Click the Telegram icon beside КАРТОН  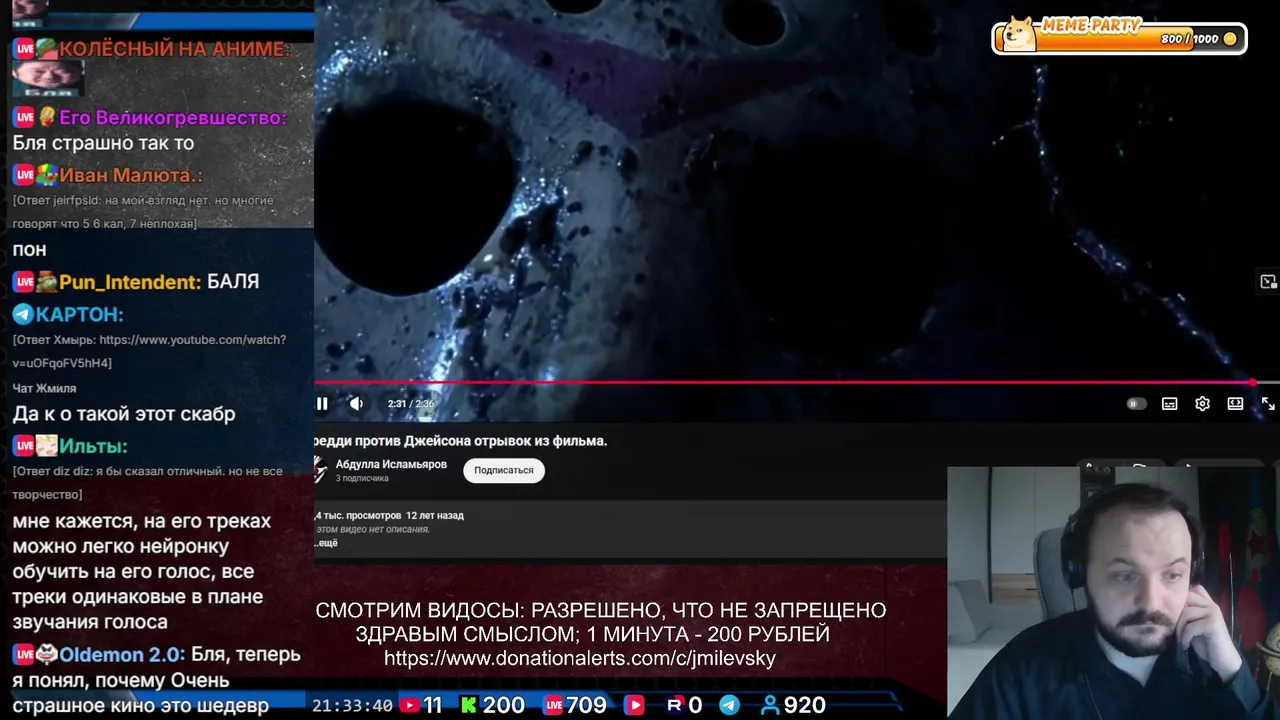tap(23, 314)
